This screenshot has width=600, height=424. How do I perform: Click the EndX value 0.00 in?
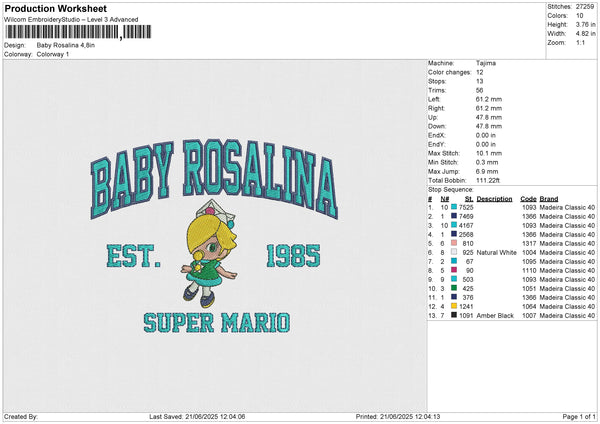pyautogui.click(x=486, y=135)
